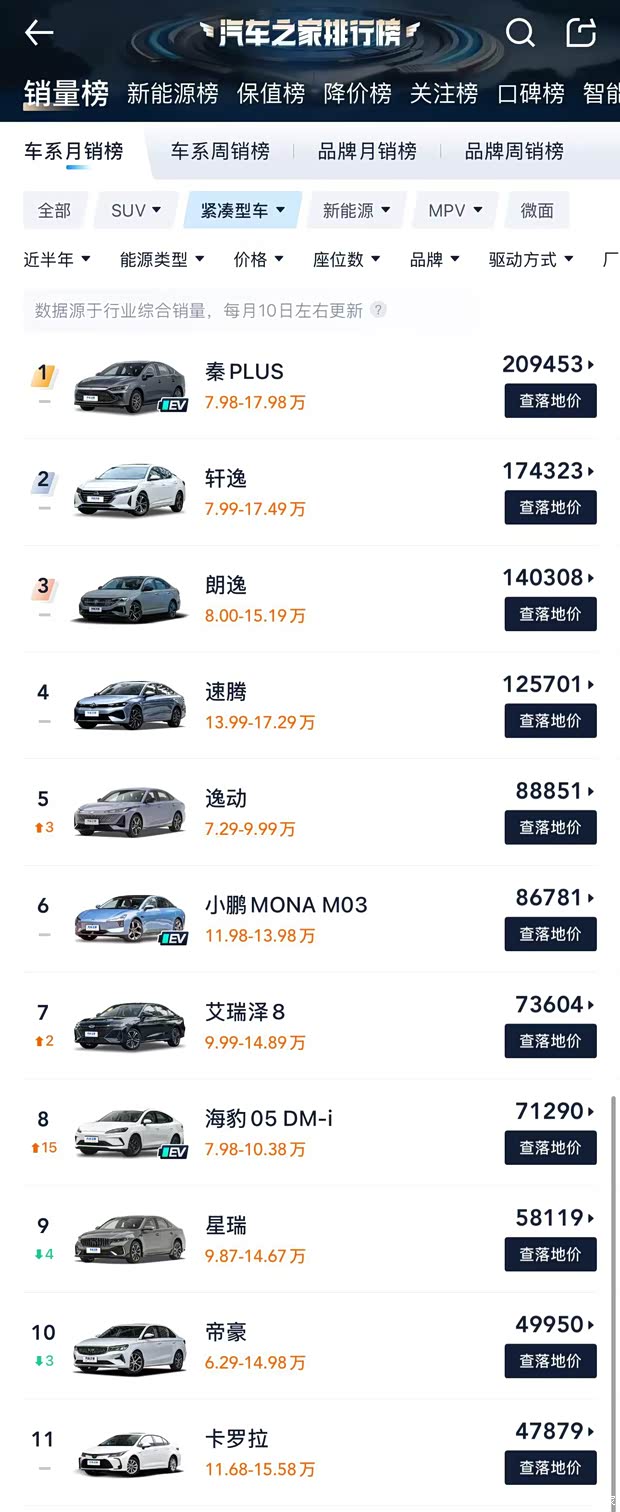This screenshot has width=620, height=1512.
Task: Select the 全部 filter chip
Action: pos(55,210)
